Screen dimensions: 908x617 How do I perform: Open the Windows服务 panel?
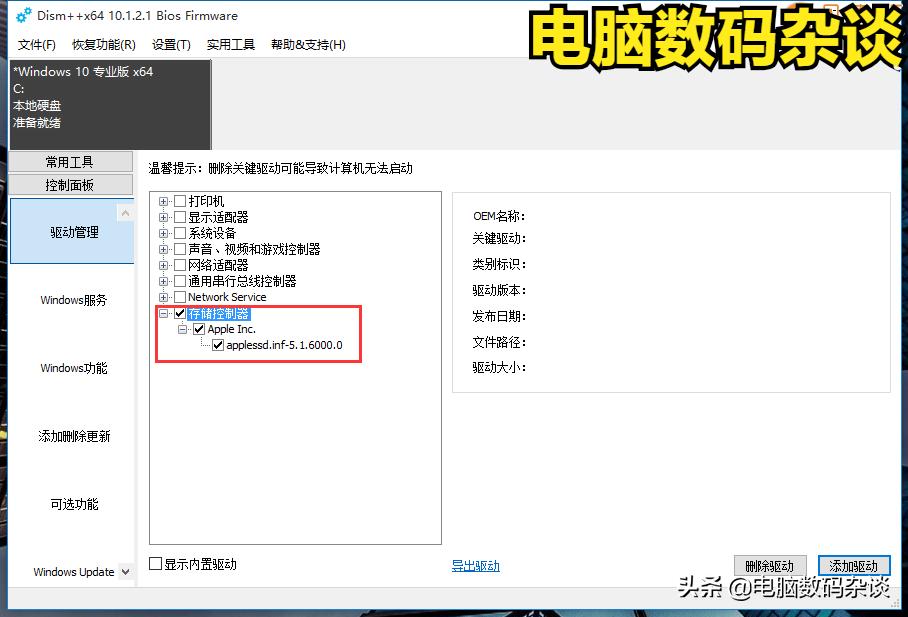tap(72, 299)
